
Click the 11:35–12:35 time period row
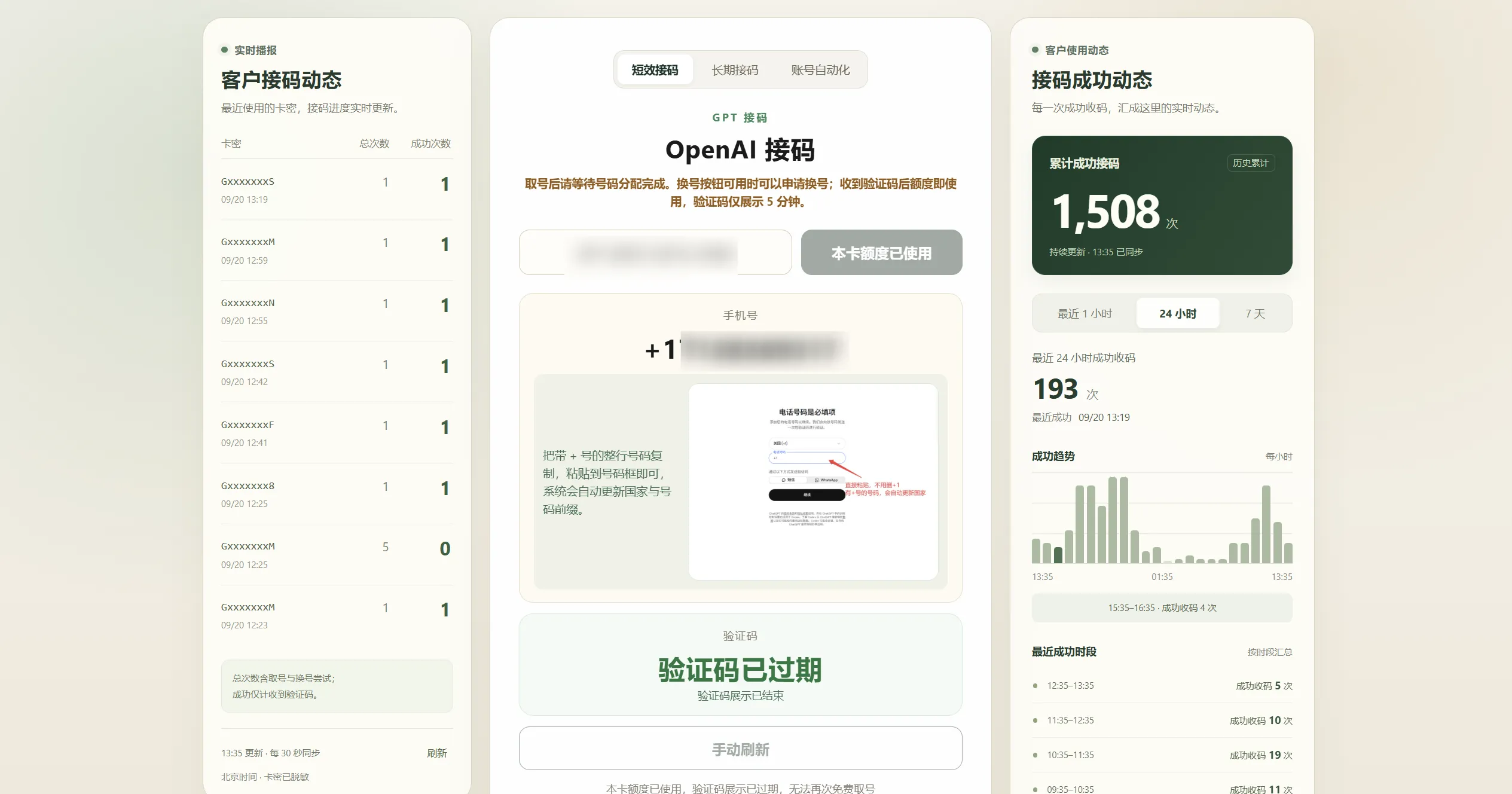[1162, 720]
